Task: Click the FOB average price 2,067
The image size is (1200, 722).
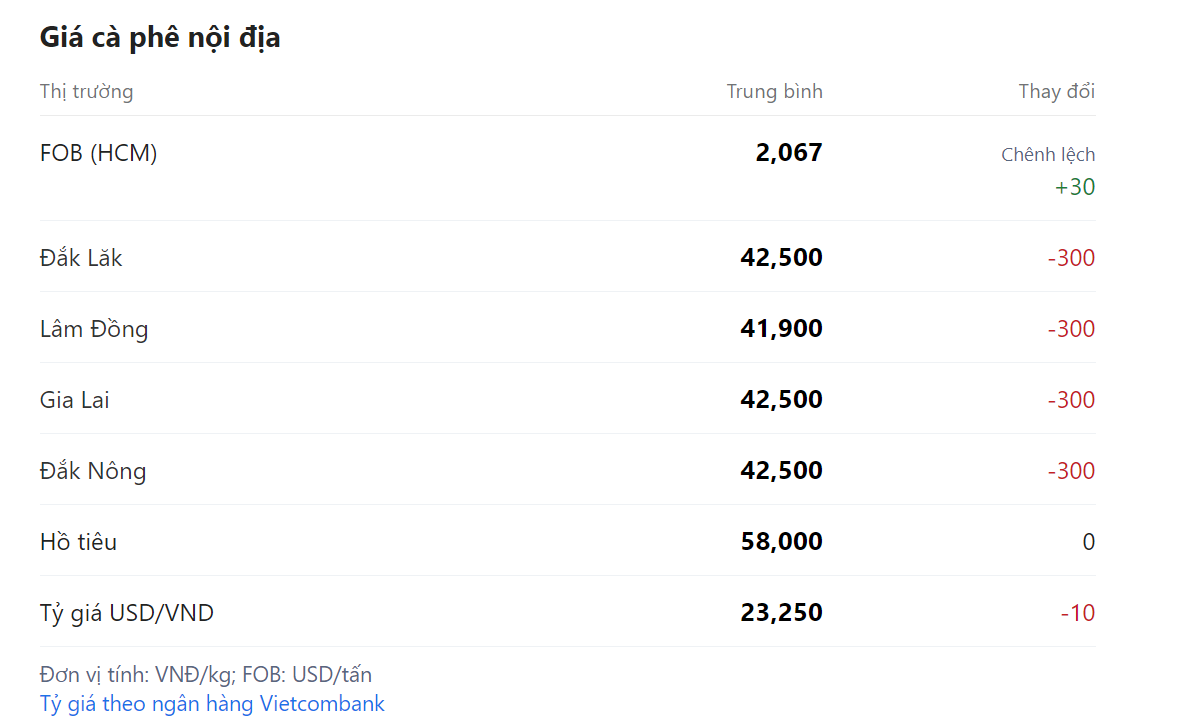Action: pos(789,153)
